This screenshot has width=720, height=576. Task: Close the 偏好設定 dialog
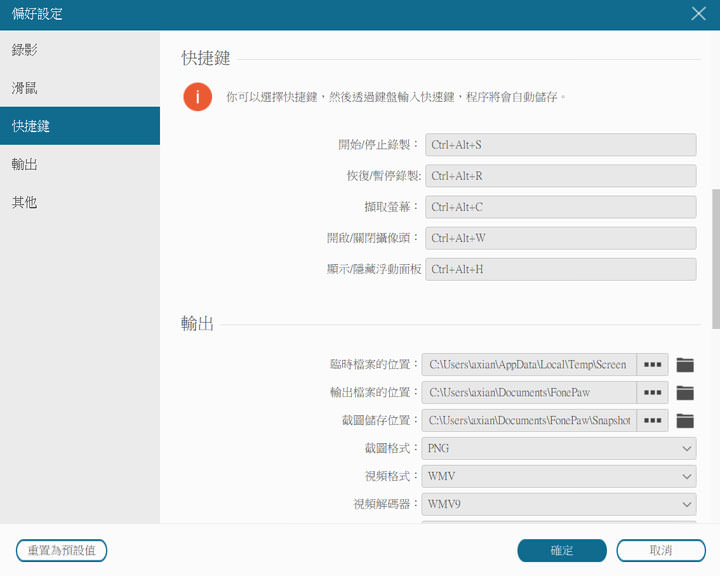pos(698,14)
